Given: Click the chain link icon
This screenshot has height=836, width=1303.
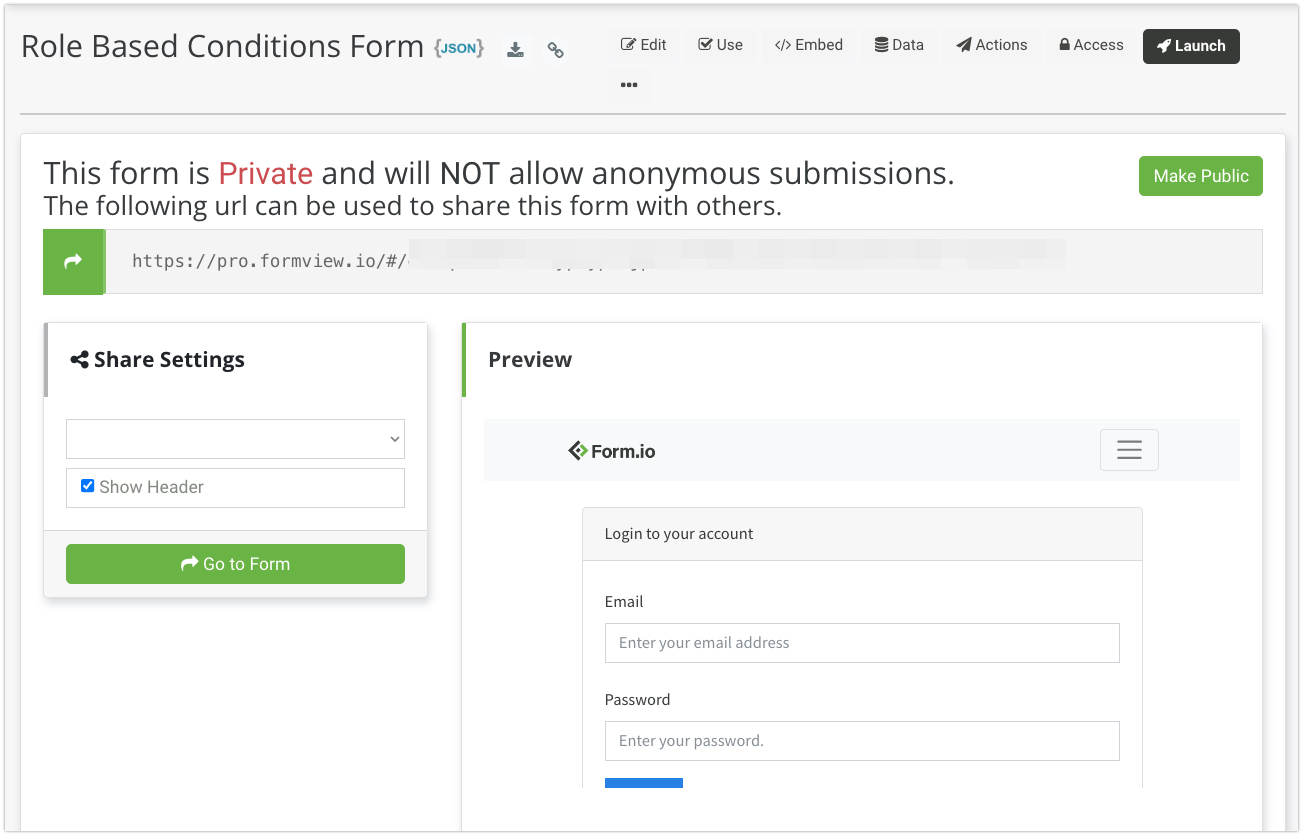Looking at the screenshot, I should pos(556,50).
